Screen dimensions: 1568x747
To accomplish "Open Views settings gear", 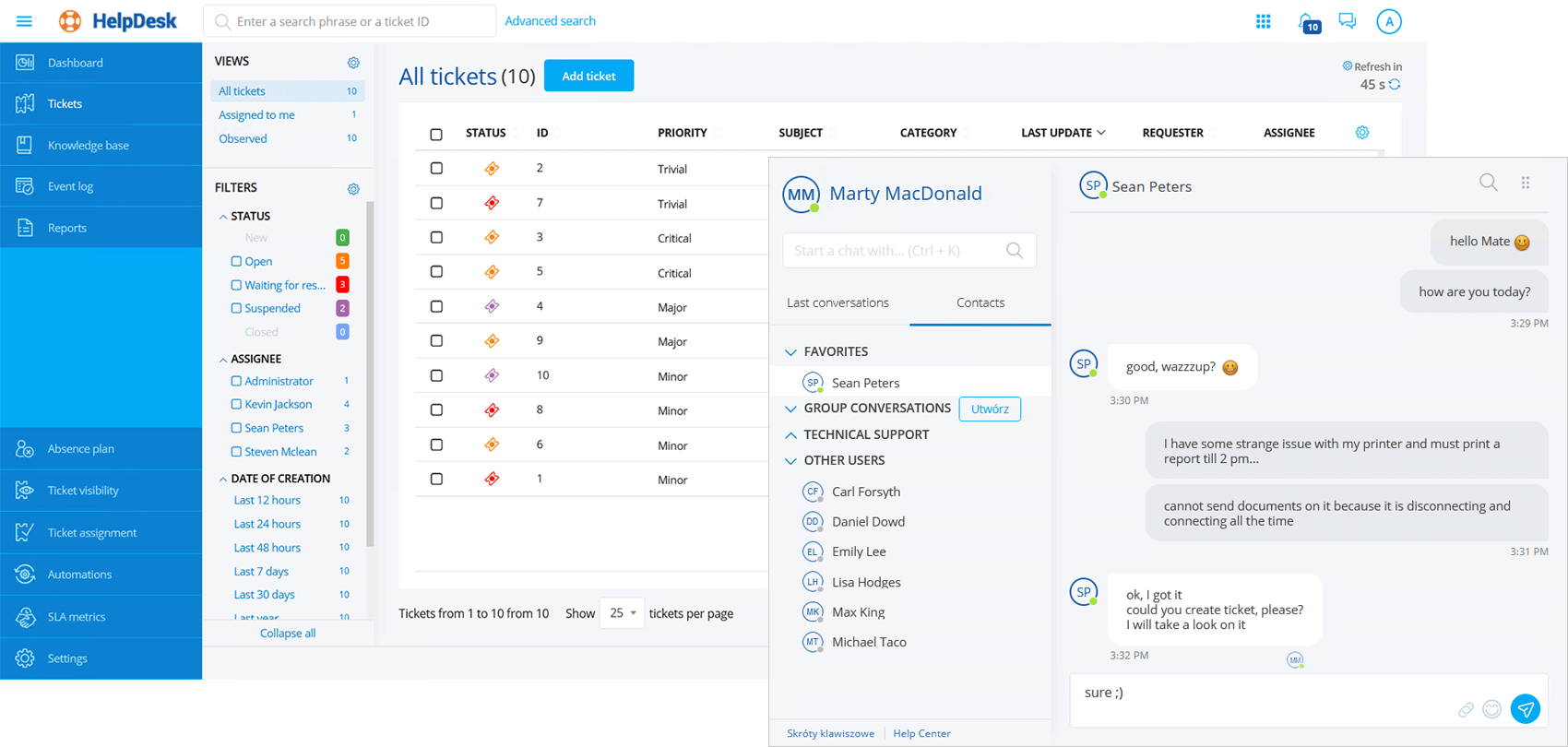I will click(x=353, y=63).
